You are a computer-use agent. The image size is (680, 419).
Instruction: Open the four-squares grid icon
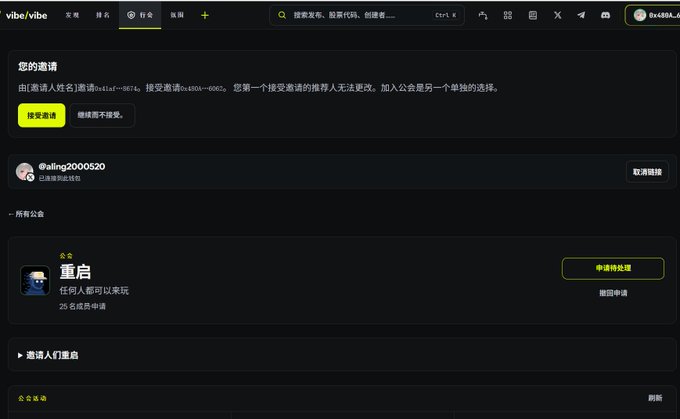[x=508, y=15]
